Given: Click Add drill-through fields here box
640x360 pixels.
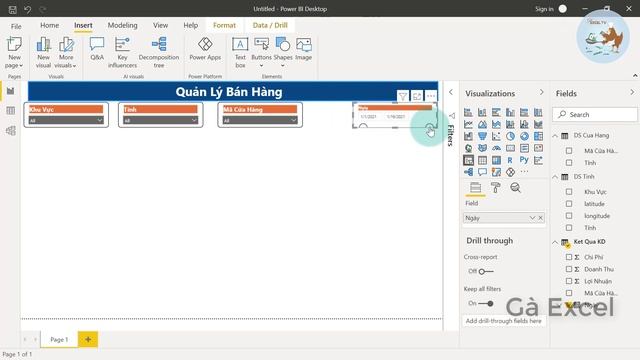Looking at the screenshot, I should pyautogui.click(x=504, y=321).
